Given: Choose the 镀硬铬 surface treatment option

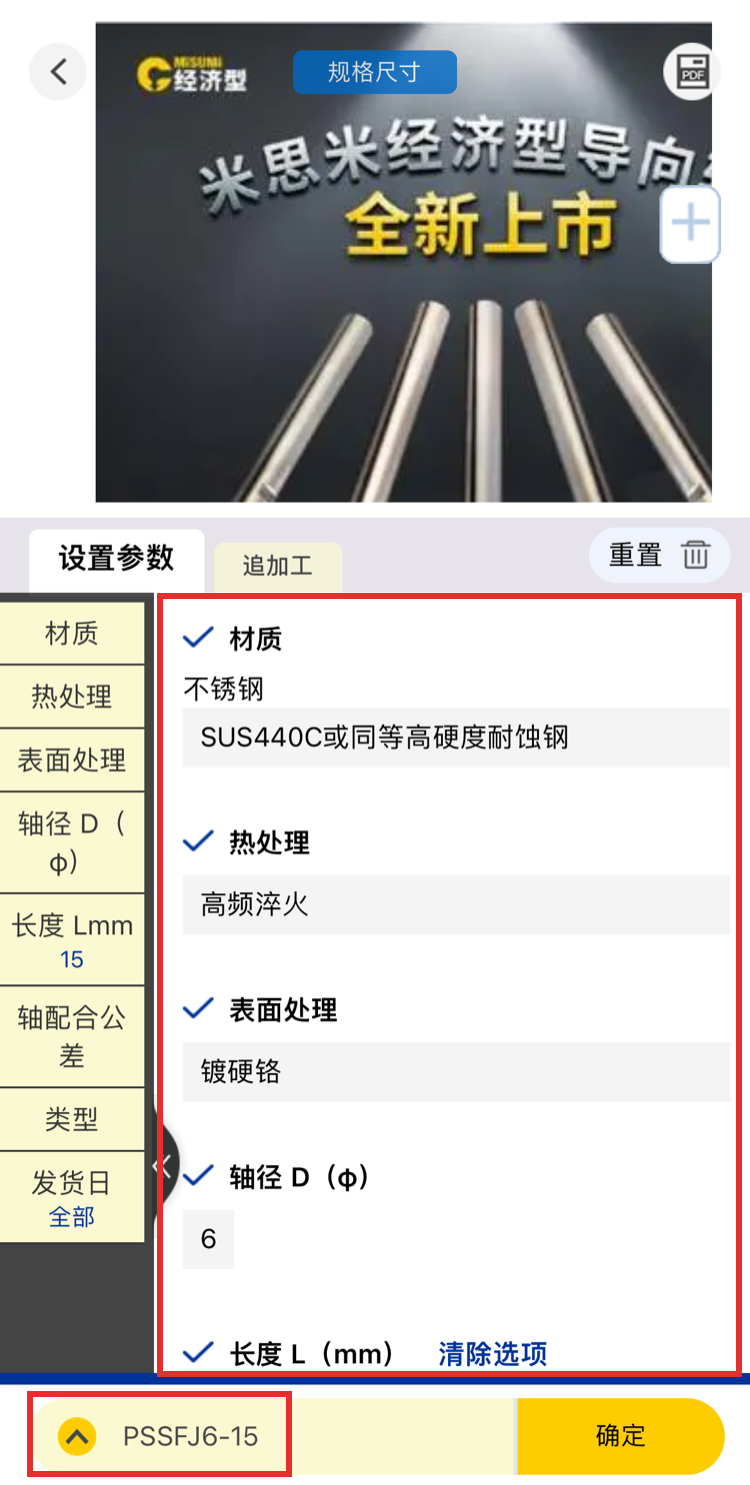Looking at the screenshot, I should [456, 1072].
